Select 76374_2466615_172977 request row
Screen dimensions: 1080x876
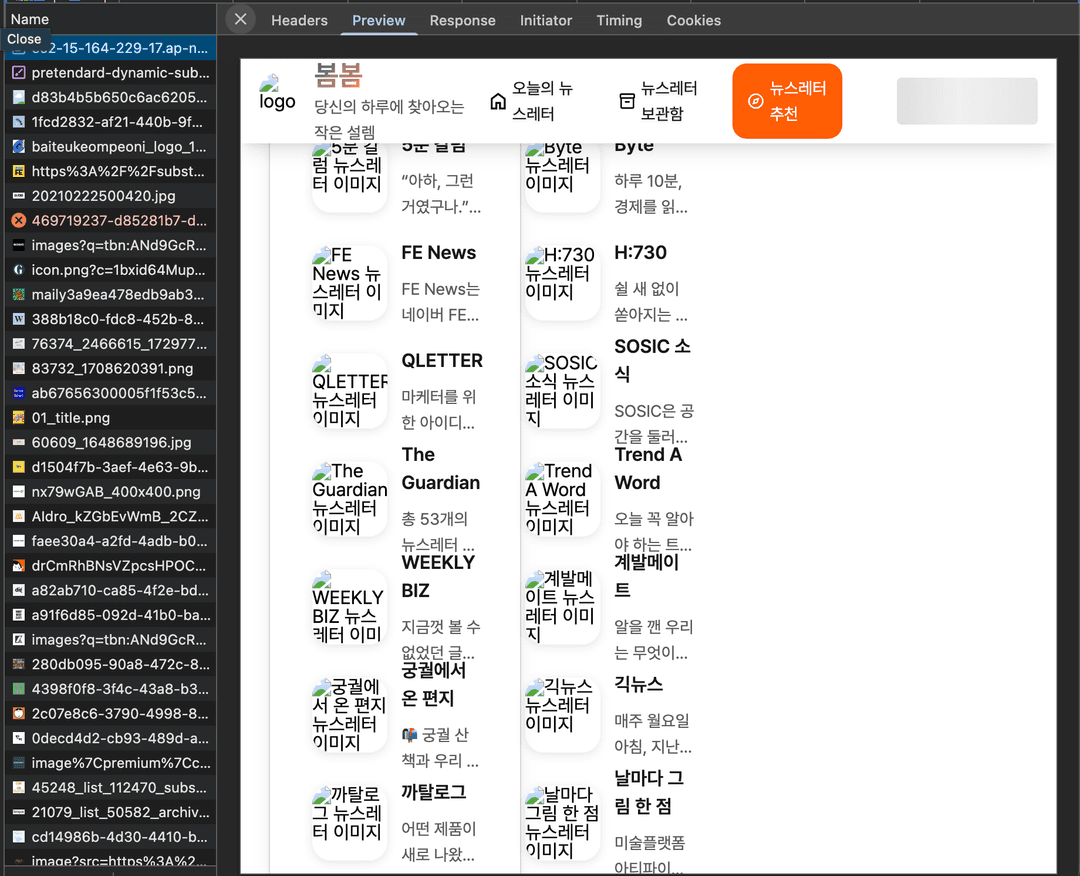pos(110,344)
